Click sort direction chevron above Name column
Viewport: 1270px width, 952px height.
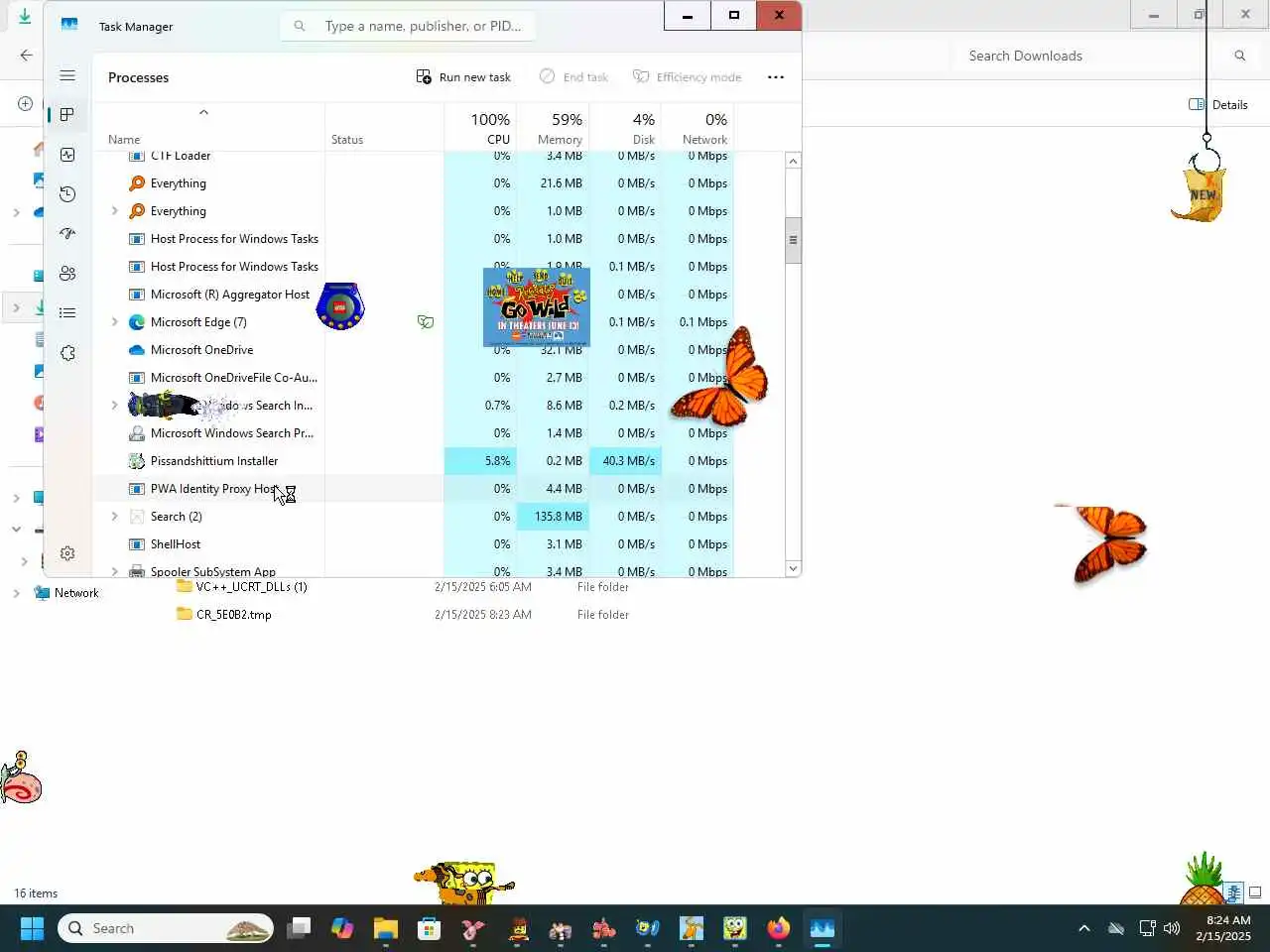click(203, 112)
